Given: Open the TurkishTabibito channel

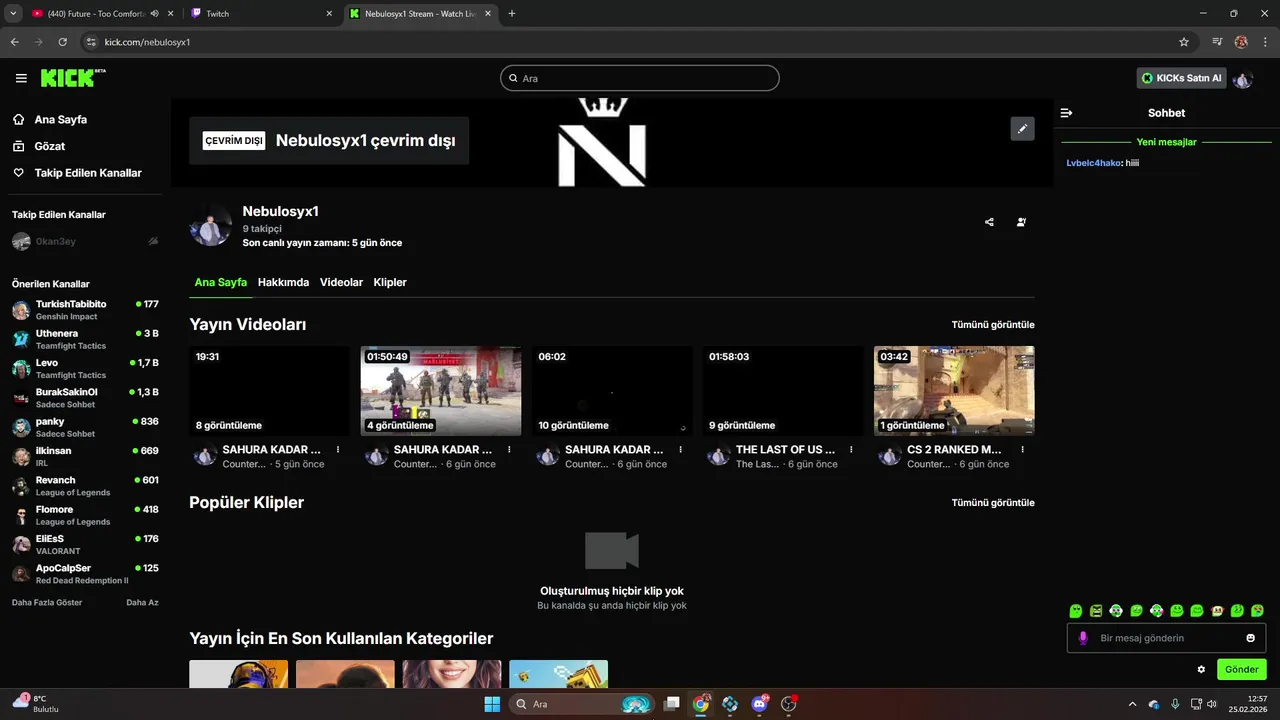Looking at the screenshot, I should [85, 310].
